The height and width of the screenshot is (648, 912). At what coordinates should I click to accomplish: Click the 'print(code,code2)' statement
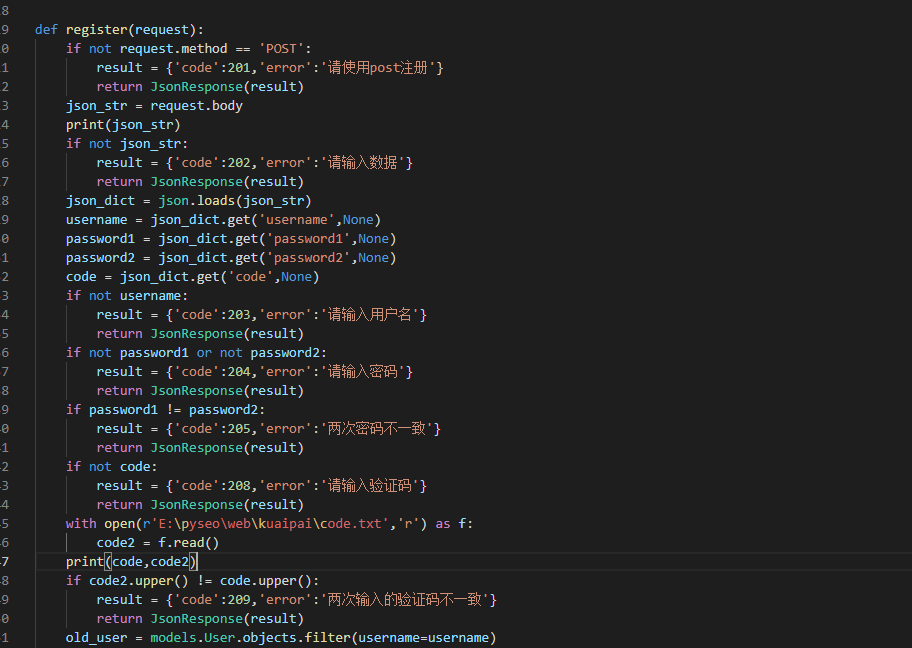click(x=131, y=562)
